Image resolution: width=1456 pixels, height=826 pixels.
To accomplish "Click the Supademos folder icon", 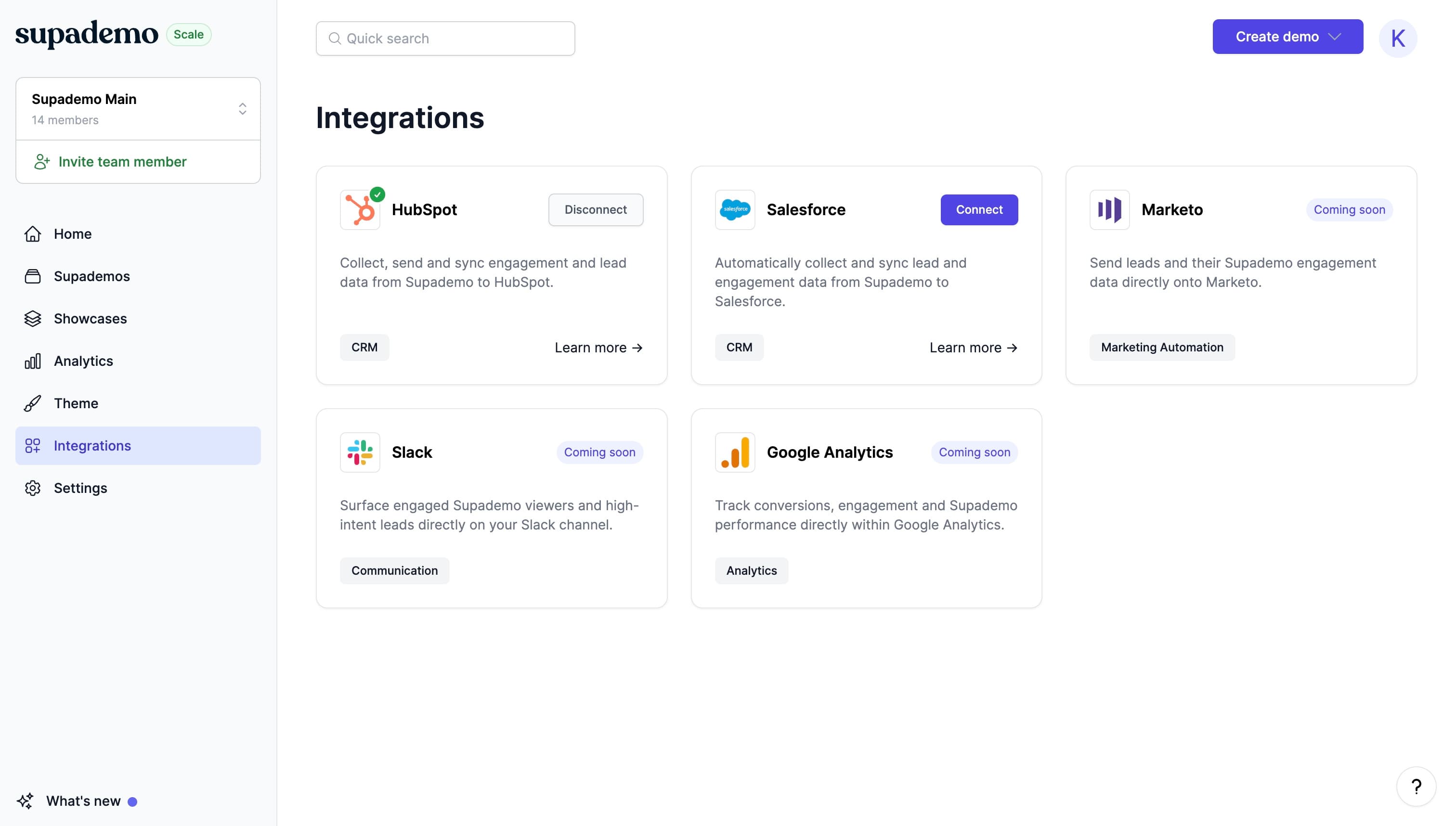I will [x=32, y=276].
